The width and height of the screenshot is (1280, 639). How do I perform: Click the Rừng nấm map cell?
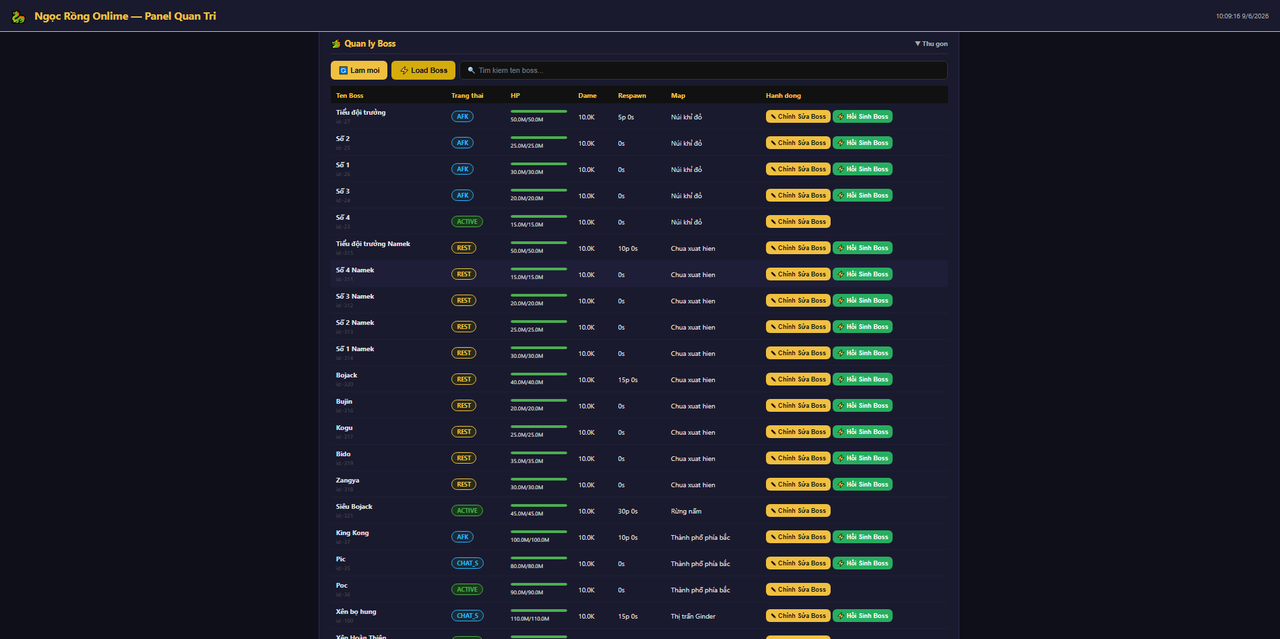pos(686,511)
